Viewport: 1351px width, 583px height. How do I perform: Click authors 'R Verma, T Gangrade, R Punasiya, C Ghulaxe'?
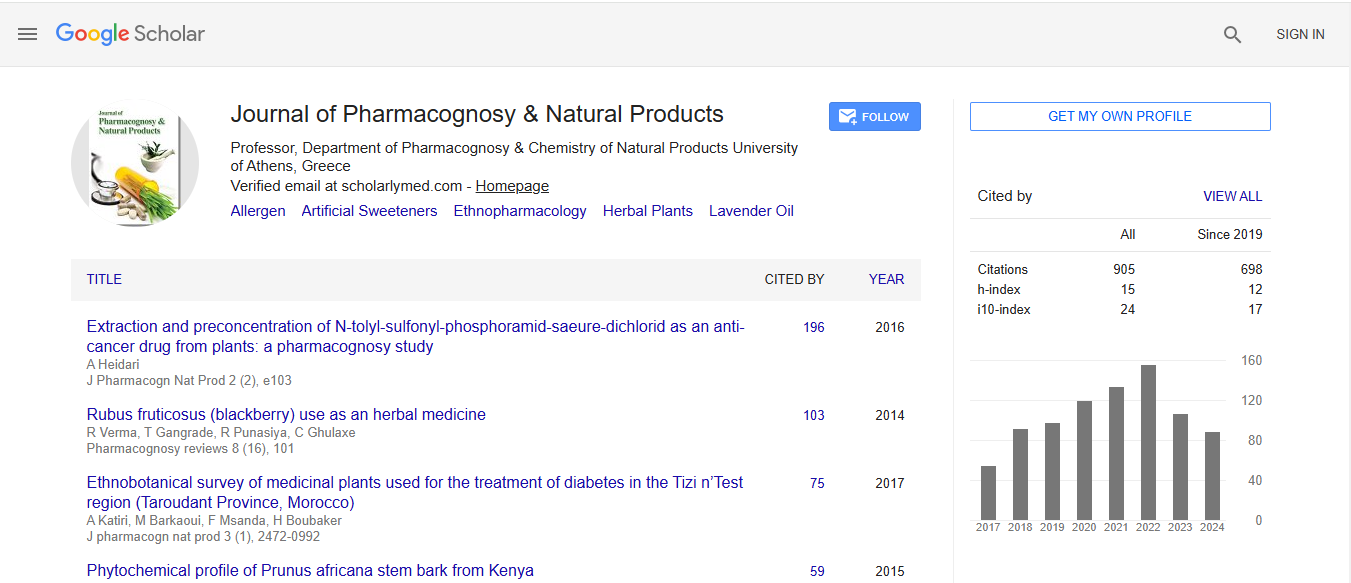(221, 433)
